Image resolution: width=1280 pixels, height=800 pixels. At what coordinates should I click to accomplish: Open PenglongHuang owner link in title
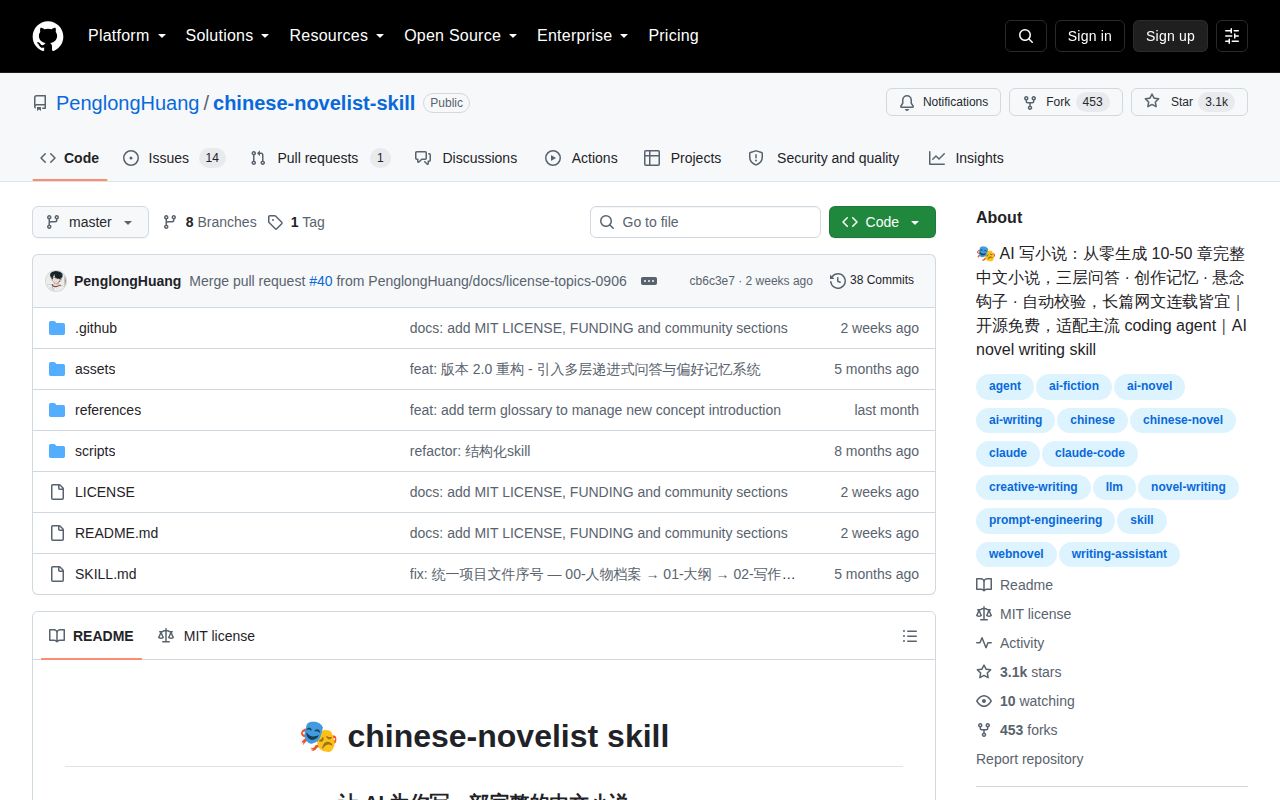(x=128, y=103)
